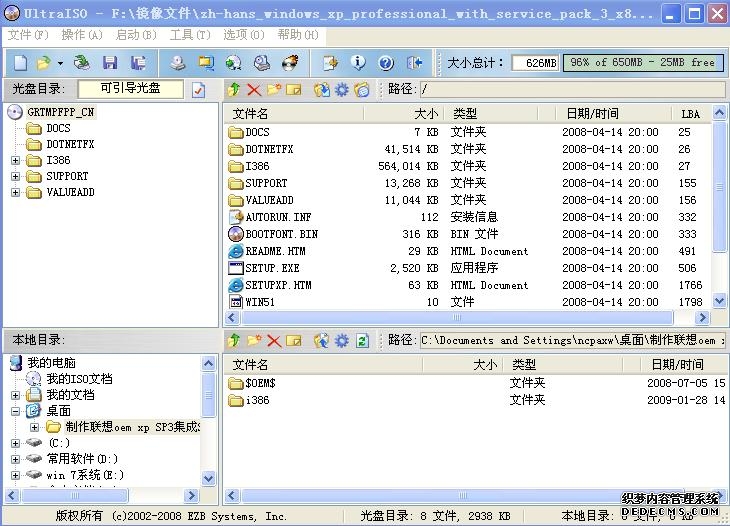This screenshot has height=526, width=730.
Task: Go up one level in the disc directory pane
Action: point(234,89)
